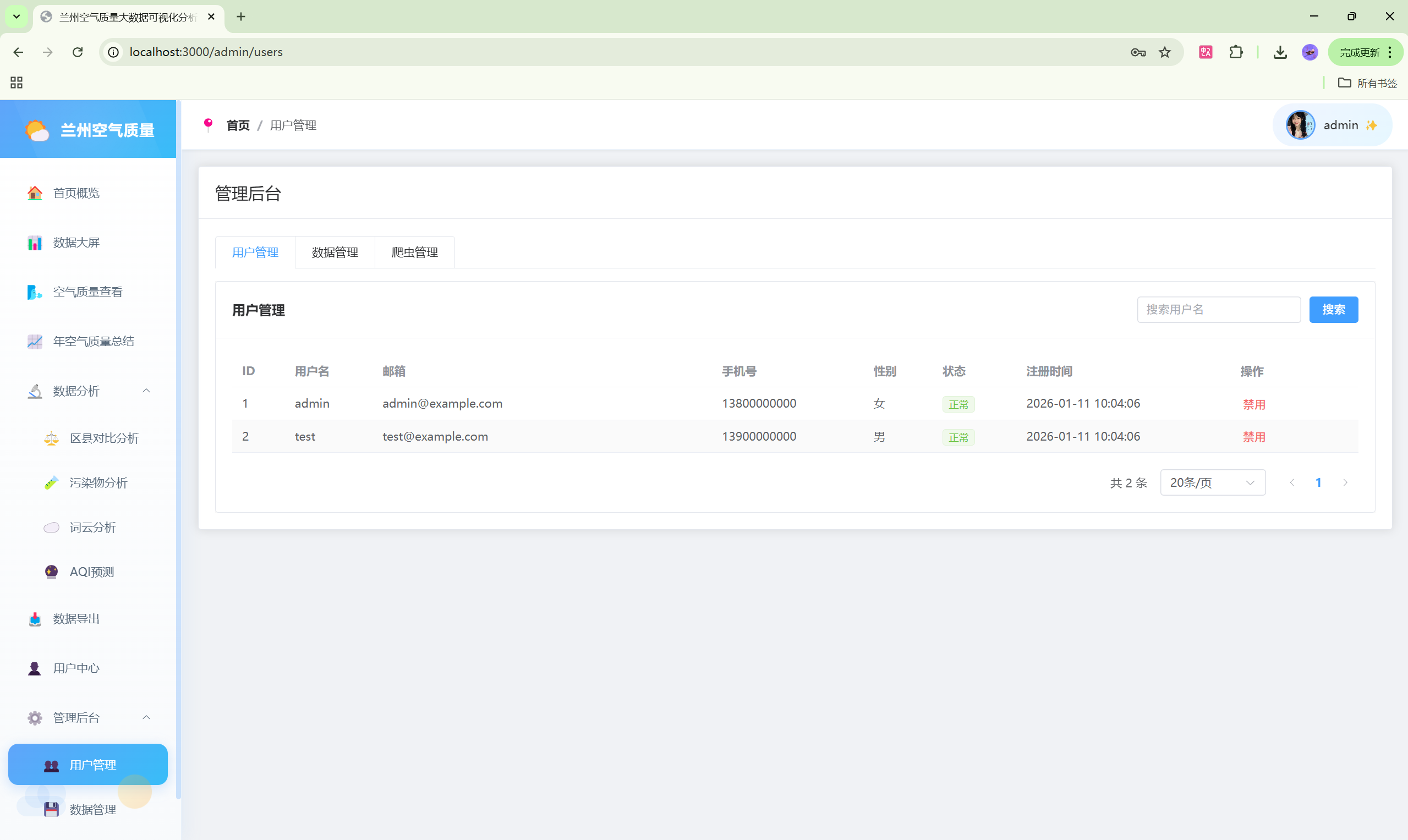Click the 年空气质量总结 line chart icon
1408x840 pixels.
coord(35,341)
